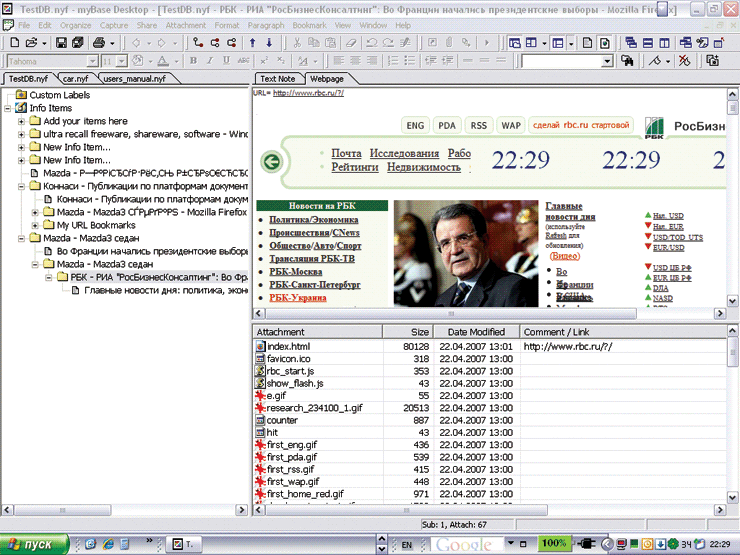Click the Cut scissors icon
The height and width of the screenshot is (555, 740).
click(x=297, y=43)
